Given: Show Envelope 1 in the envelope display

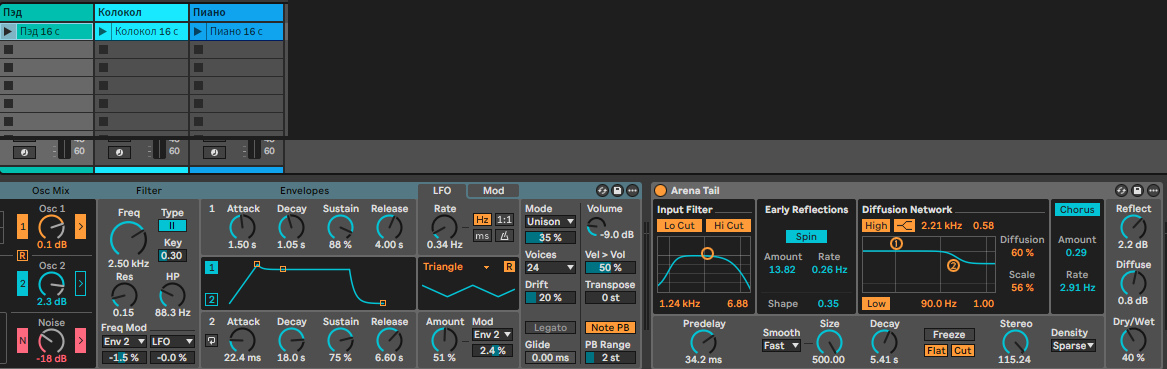Looking at the screenshot, I should [211, 268].
